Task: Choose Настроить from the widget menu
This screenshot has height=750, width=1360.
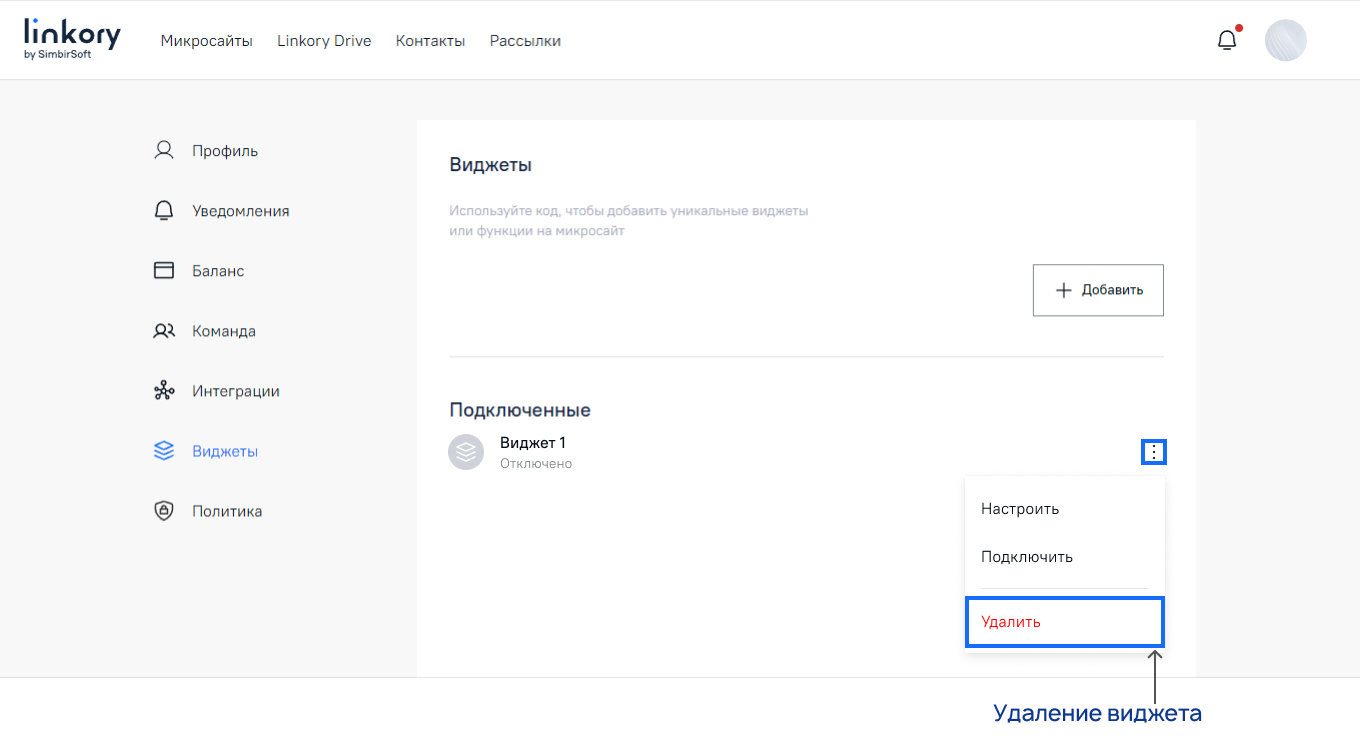Action: pyautogui.click(x=1018, y=508)
